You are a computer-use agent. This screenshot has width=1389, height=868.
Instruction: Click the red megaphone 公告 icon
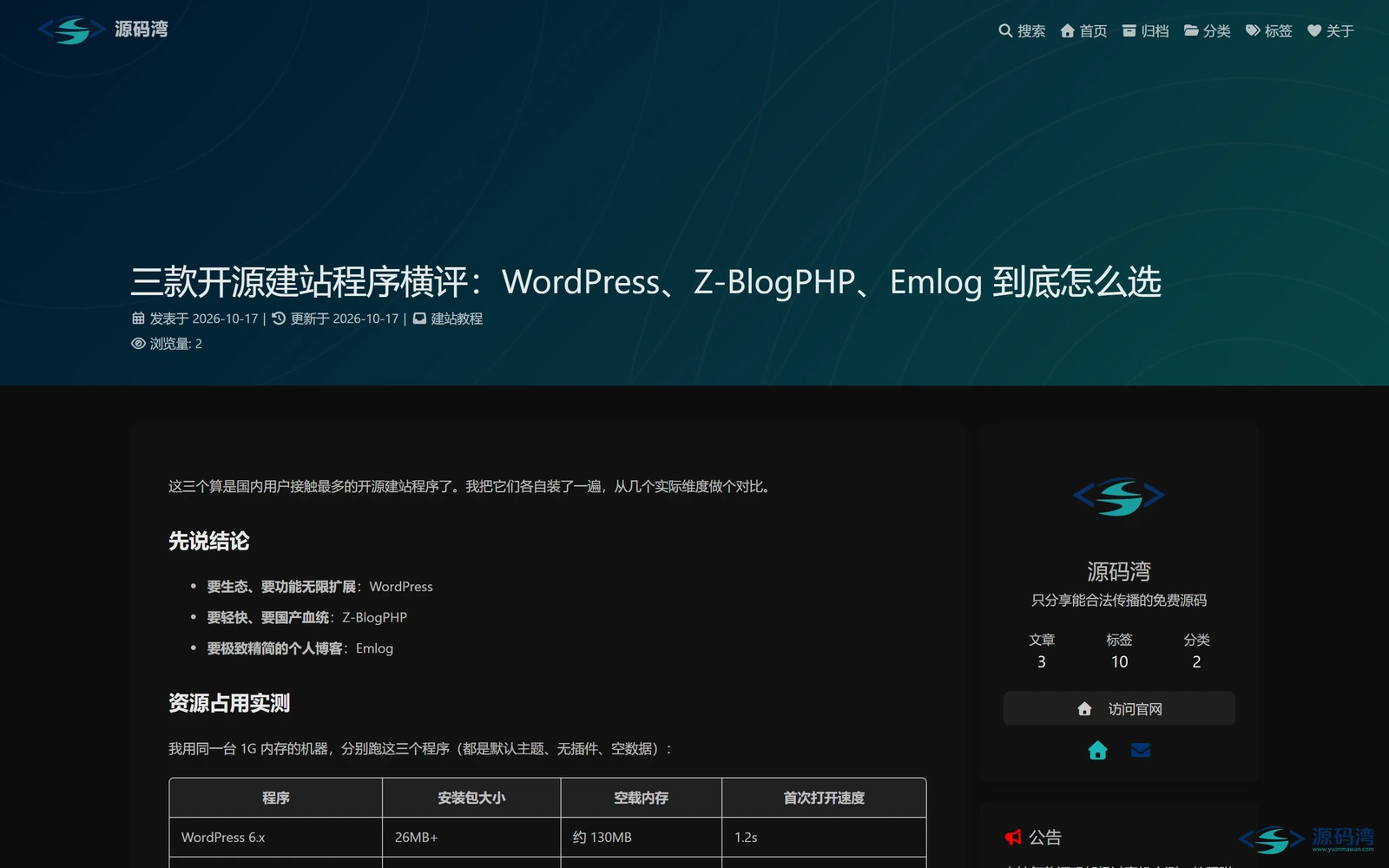(x=1013, y=838)
